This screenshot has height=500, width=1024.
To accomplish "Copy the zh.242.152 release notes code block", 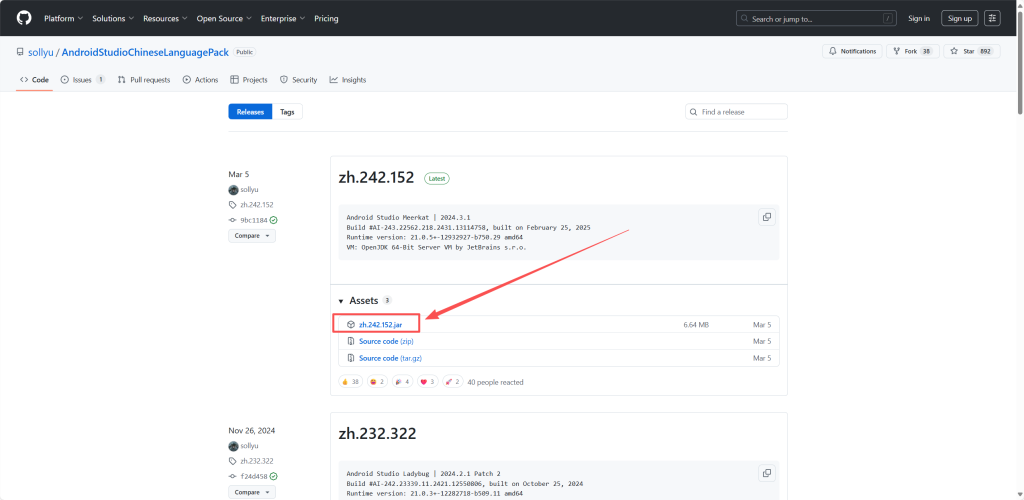I will click(767, 217).
